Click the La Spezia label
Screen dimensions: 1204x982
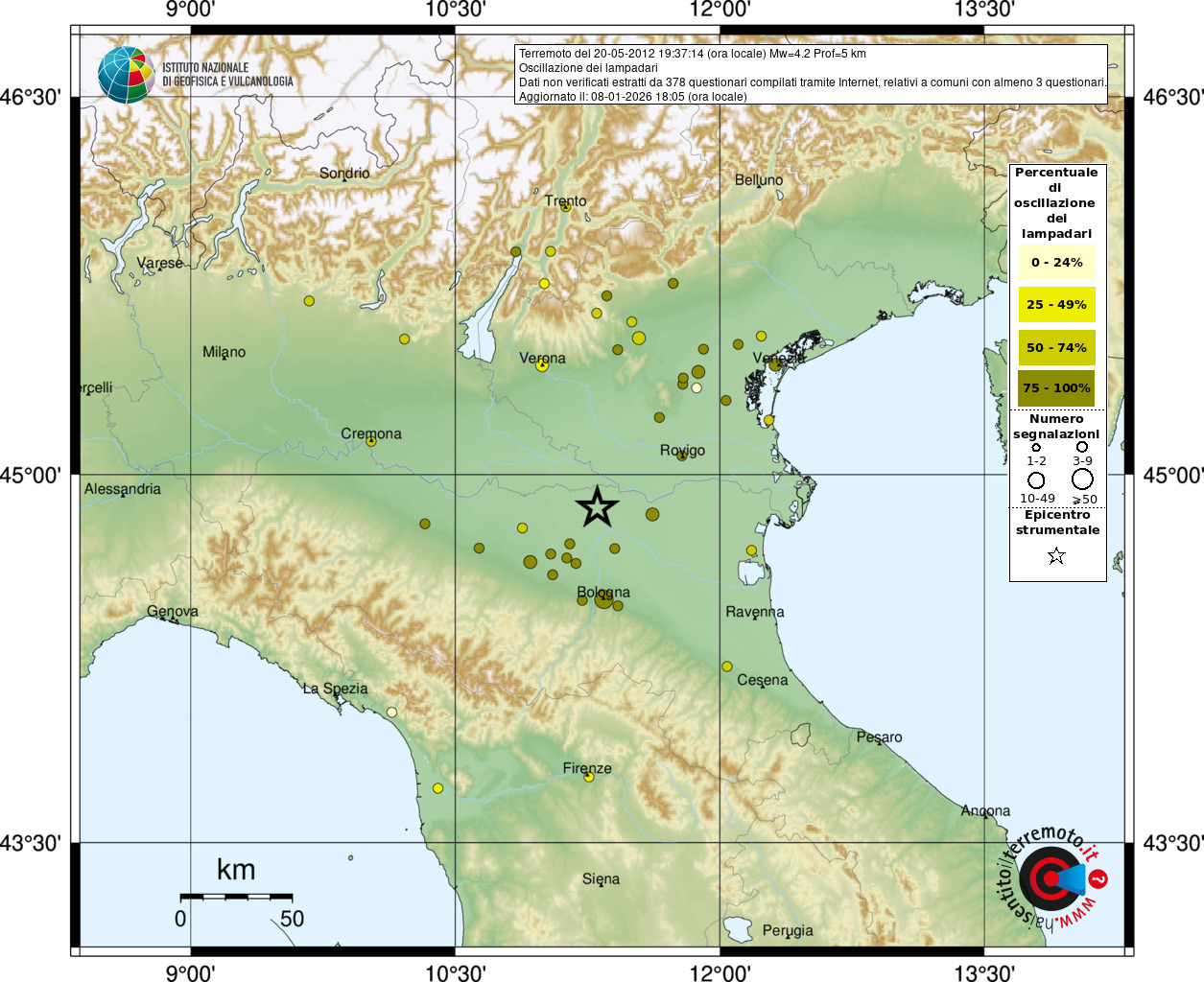pos(335,688)
